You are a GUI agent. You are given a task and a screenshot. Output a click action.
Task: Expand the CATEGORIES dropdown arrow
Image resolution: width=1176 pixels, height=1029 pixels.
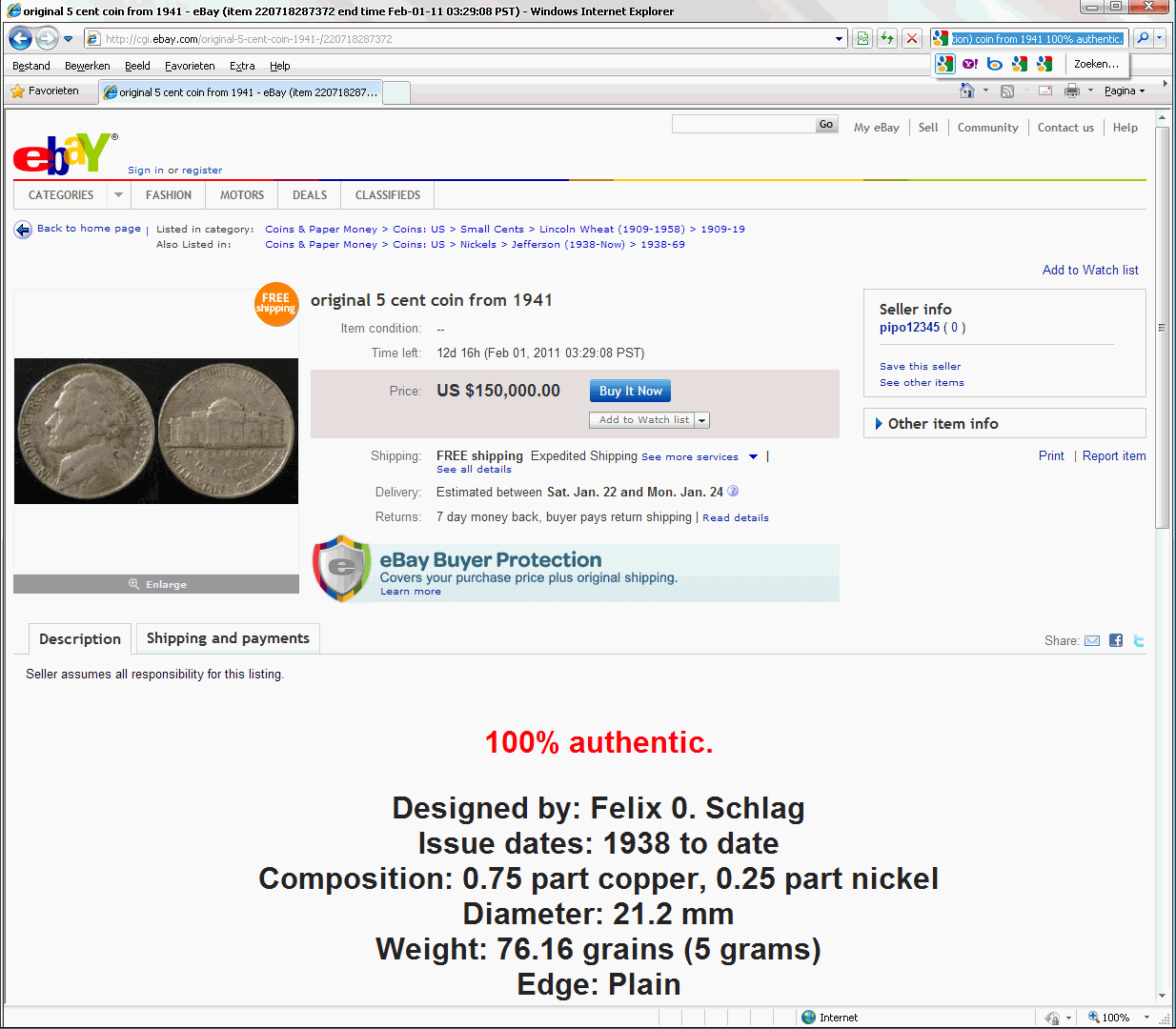[x=118, y=195]
